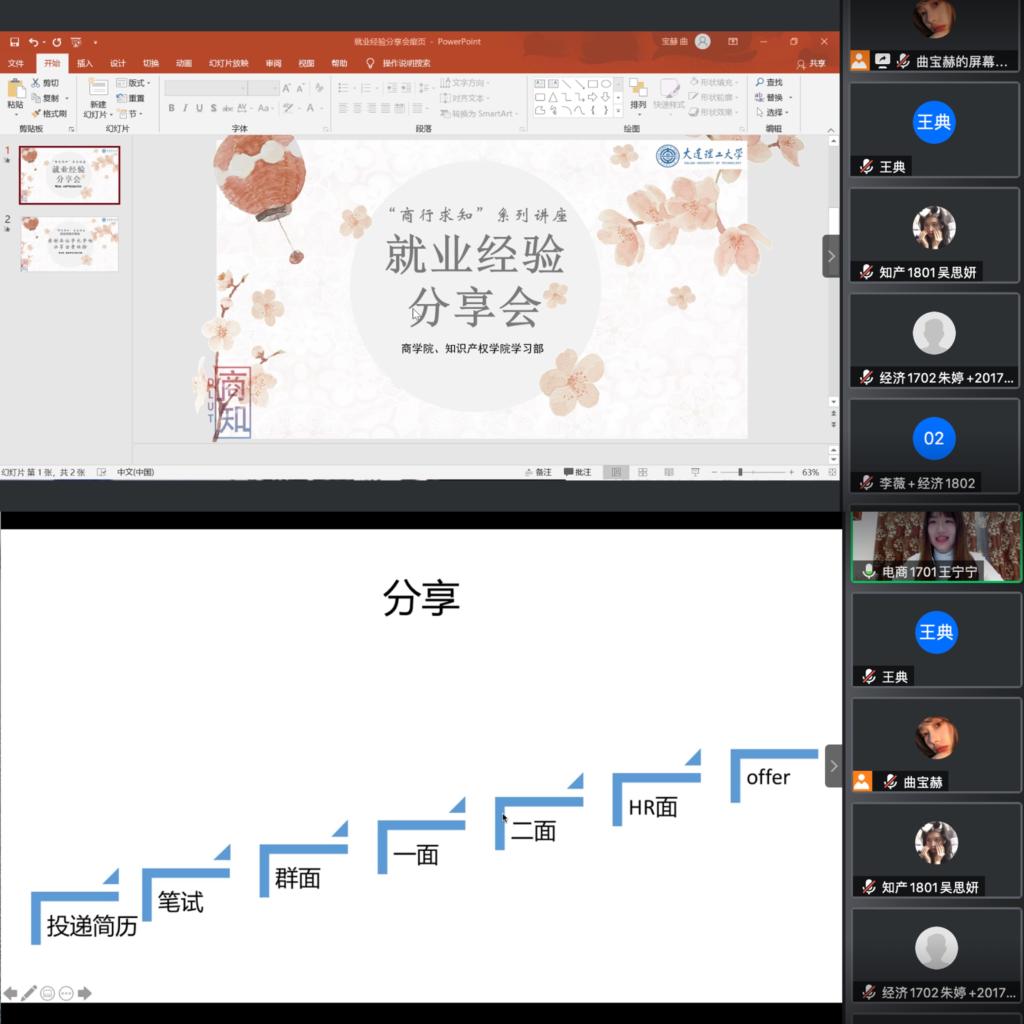Open the Layout (版式) dropdown

tap(134, 83)
